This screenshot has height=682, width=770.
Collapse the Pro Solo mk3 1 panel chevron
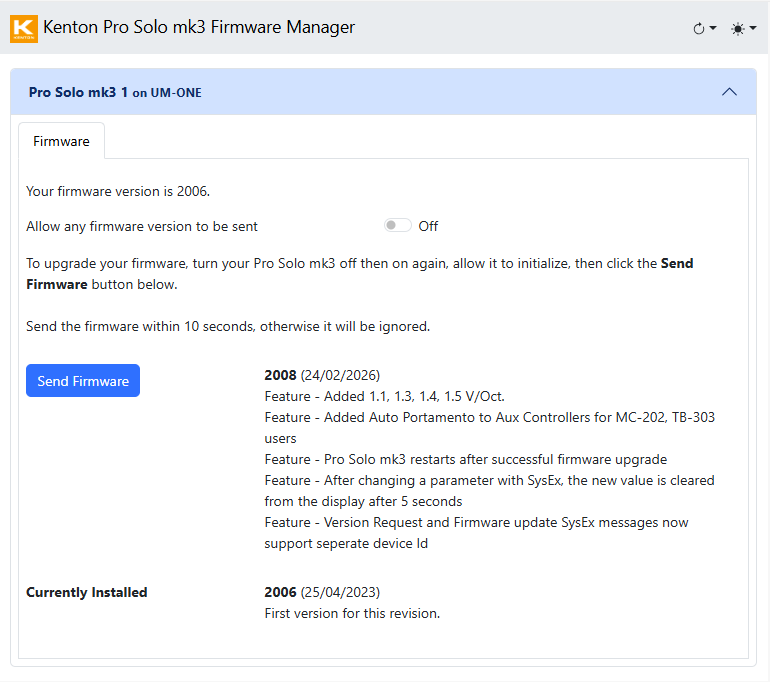click(x=729, y=92)
